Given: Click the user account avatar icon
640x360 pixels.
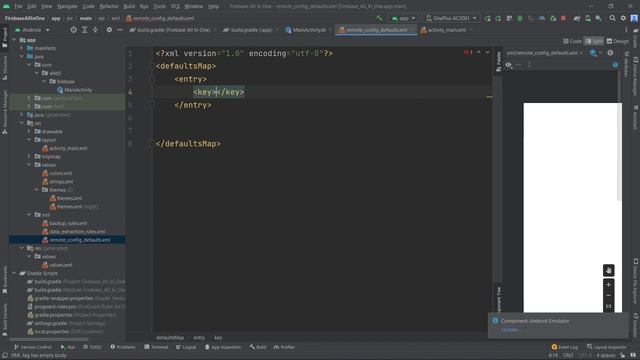Looking at the screenshot, I should pos(634,18).
